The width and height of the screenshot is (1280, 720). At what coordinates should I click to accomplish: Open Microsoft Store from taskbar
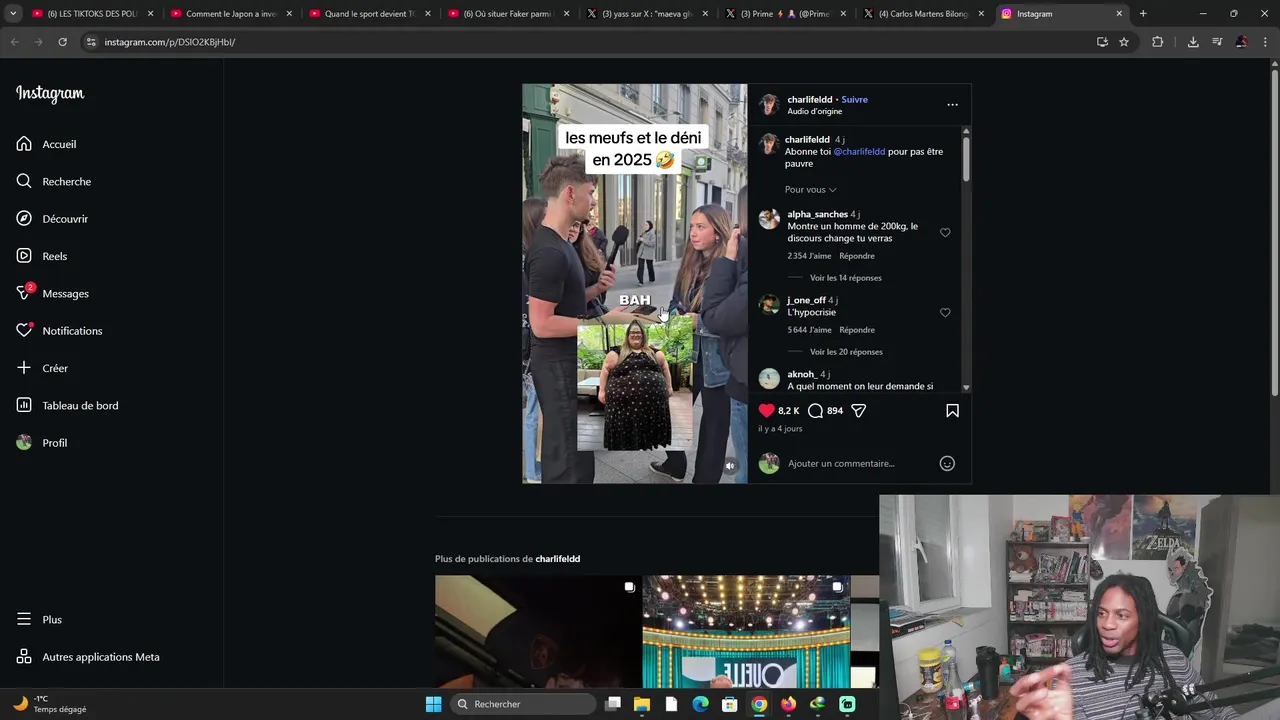click(730, 704)
